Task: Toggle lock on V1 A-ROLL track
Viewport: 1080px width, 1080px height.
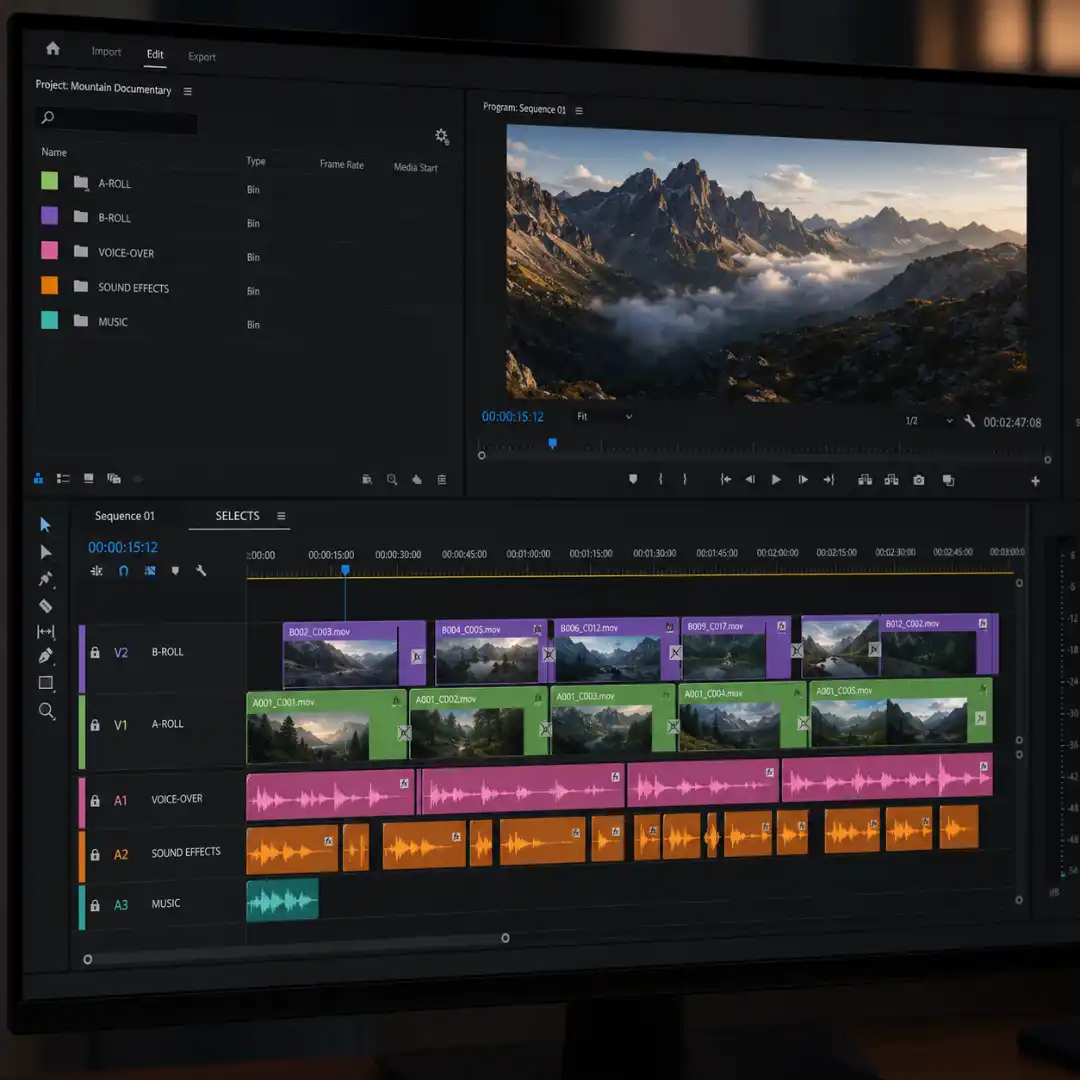Action: [95, 725]
